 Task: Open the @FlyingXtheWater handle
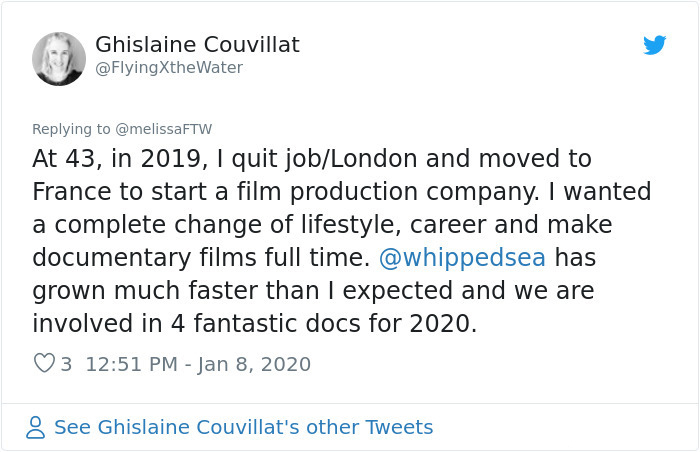coord(169,68)
